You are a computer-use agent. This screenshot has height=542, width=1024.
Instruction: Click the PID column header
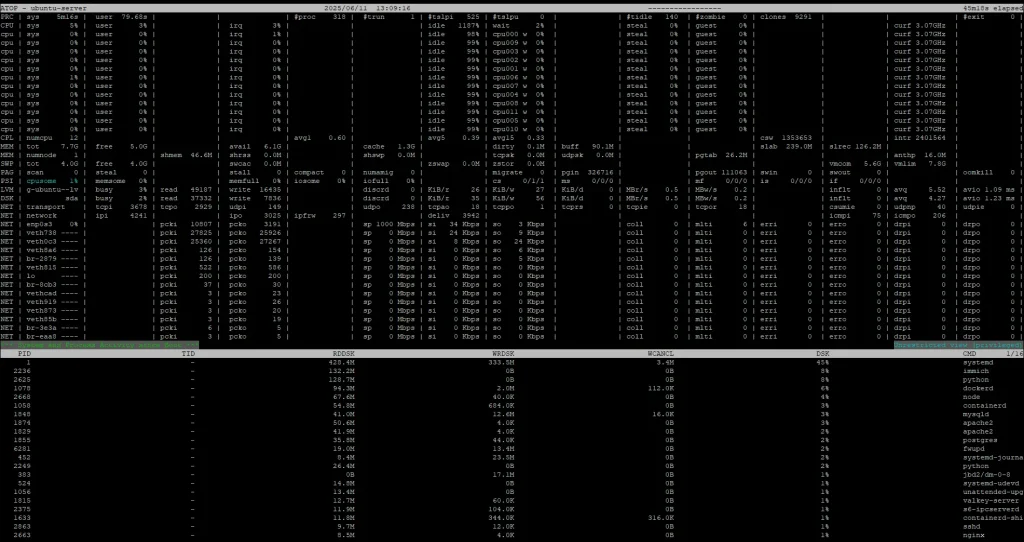(x=24, y=353)
